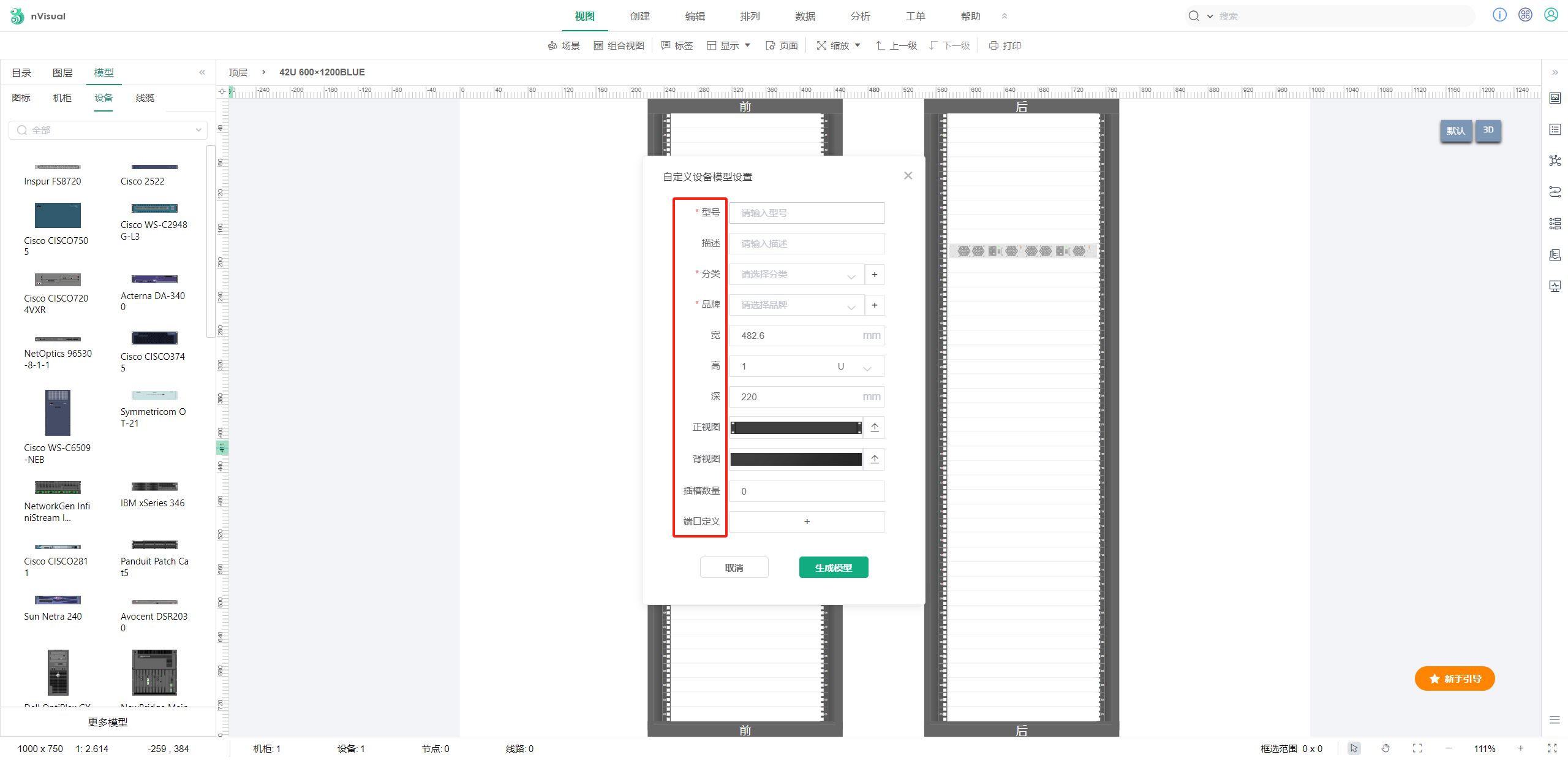Viewport: 1568px width, 760px height.
Task: Add new category with plus button
Action: tap(875, 275)
